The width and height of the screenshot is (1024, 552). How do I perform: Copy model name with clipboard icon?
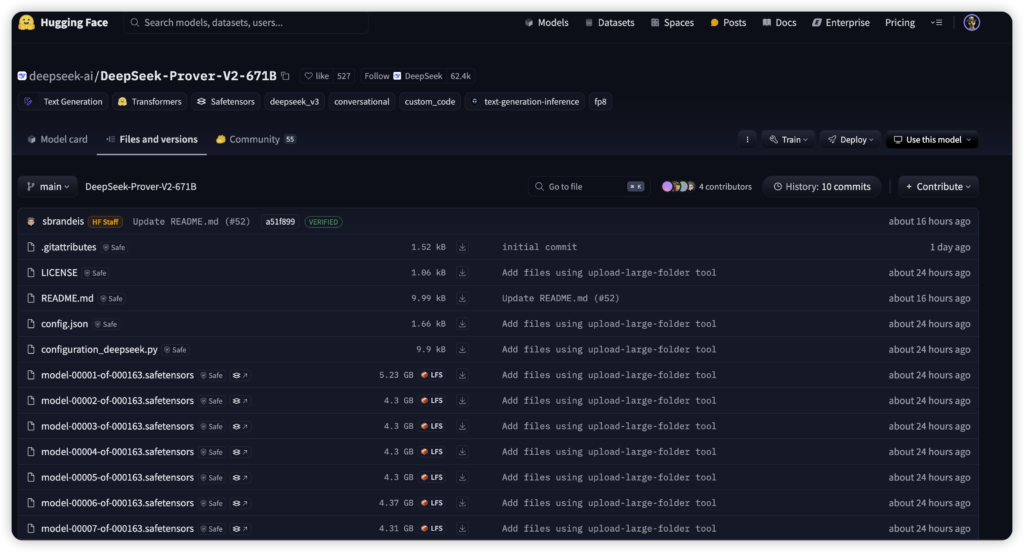(x=285, y=76)
